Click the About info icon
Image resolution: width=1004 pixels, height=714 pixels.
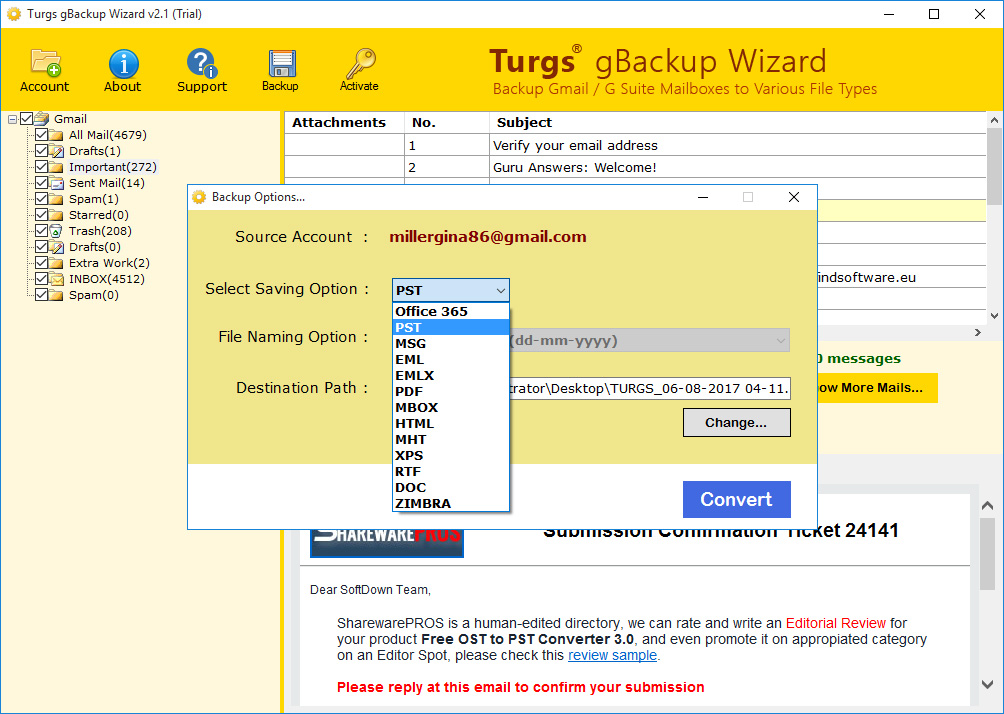[x=123, y=64]
